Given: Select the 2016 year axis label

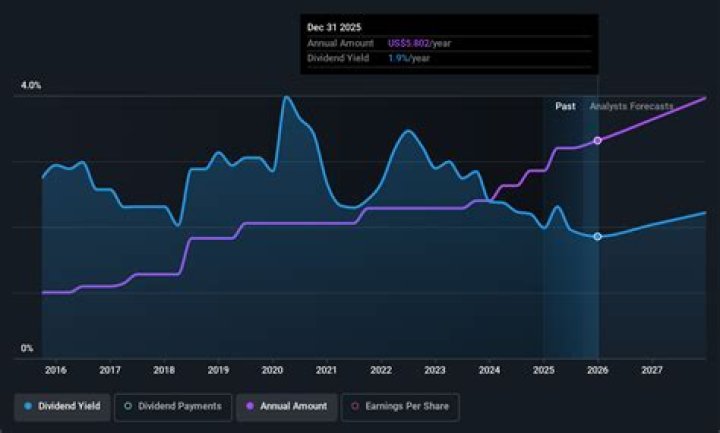Looking at the screenshot, I should pyautogui.click(x=54, y=370).
